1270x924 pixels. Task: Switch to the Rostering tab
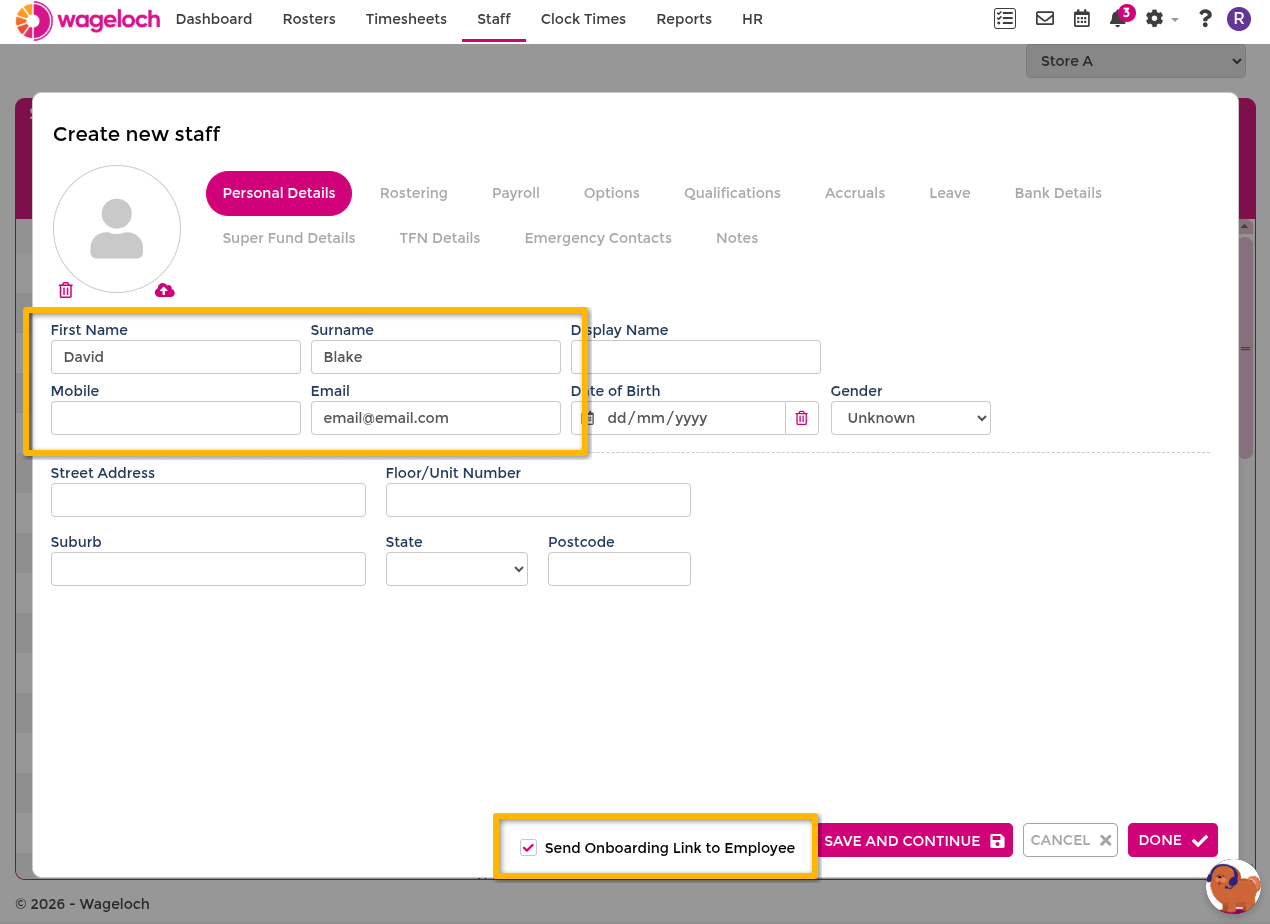point(414,193)
